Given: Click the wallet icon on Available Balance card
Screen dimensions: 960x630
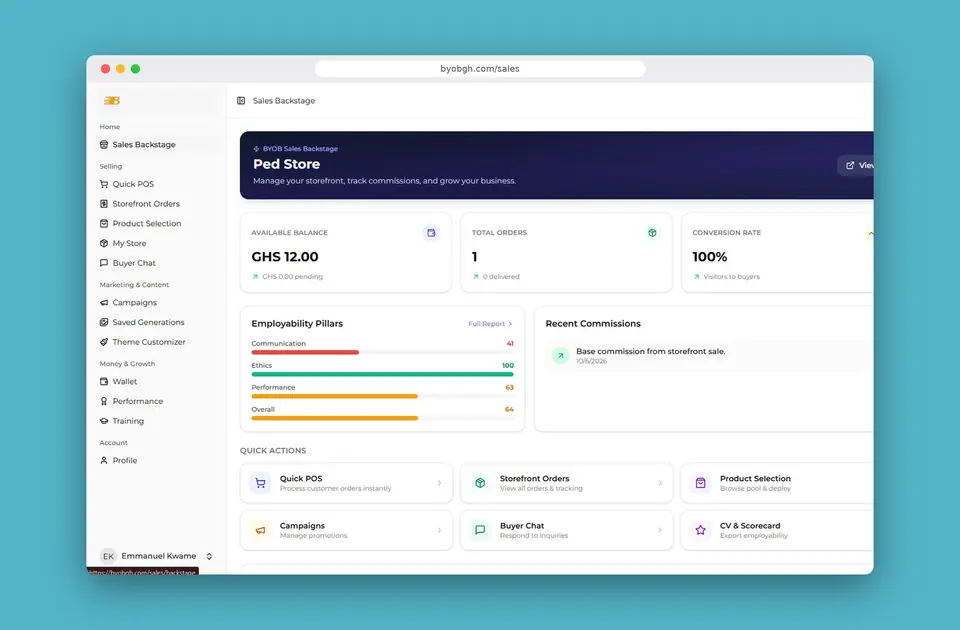Looking at the screenshot, I should click(x=431, y=233).
